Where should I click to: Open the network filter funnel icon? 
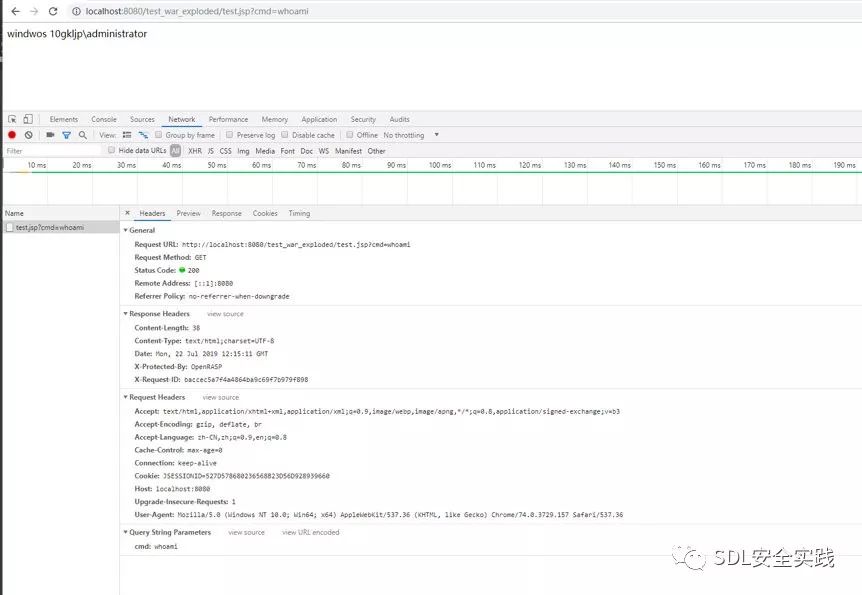tap(66, 135)
